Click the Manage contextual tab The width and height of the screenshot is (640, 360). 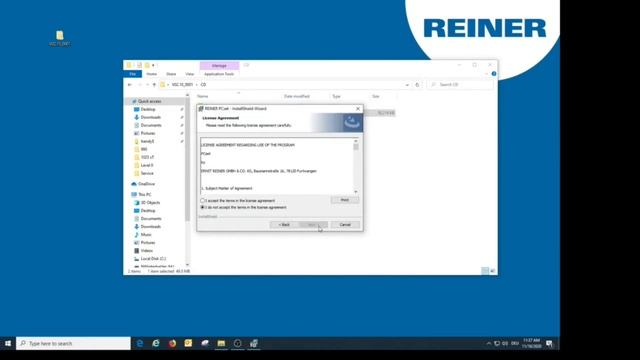[219, 65]
